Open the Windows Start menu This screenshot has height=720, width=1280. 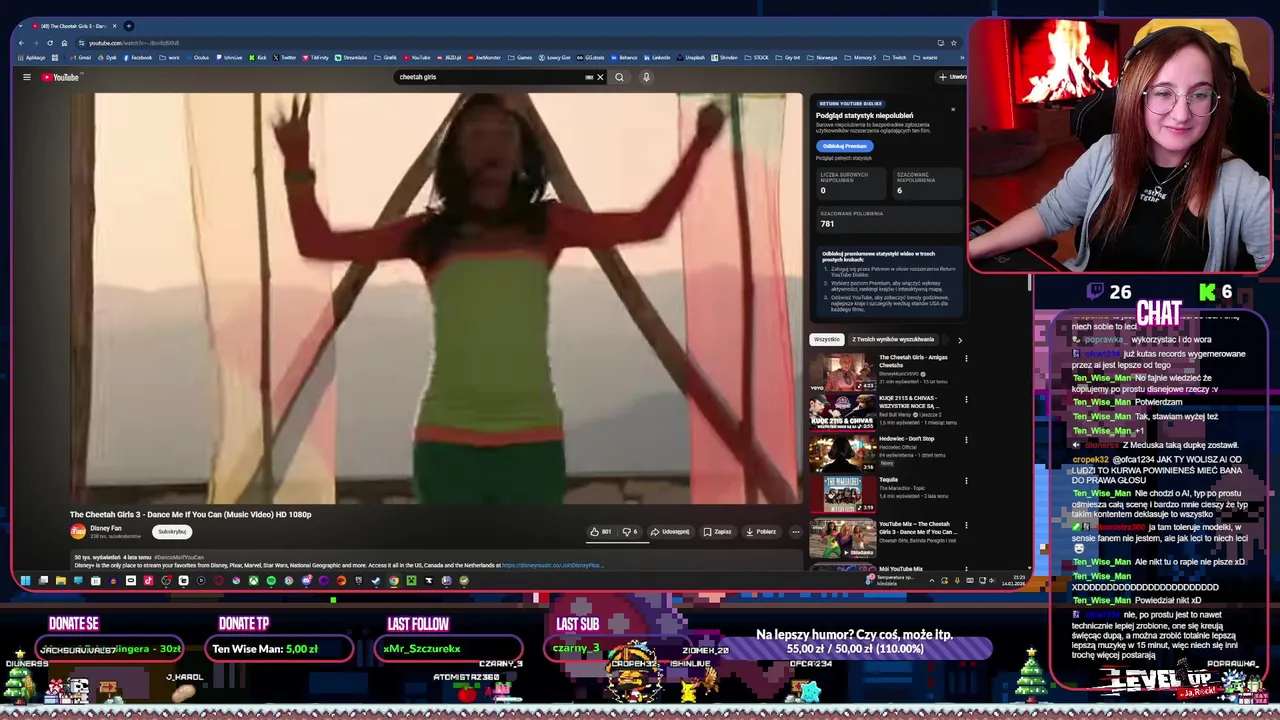point(25,580)
